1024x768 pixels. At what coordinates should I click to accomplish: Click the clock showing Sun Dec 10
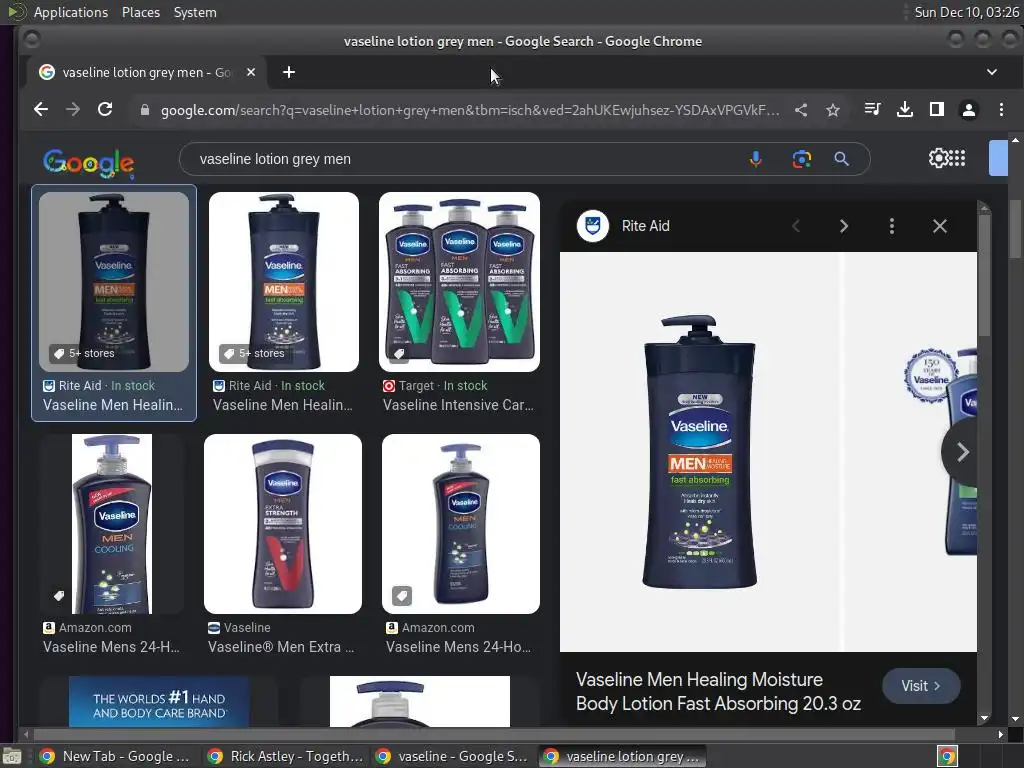tap(967, 12)
